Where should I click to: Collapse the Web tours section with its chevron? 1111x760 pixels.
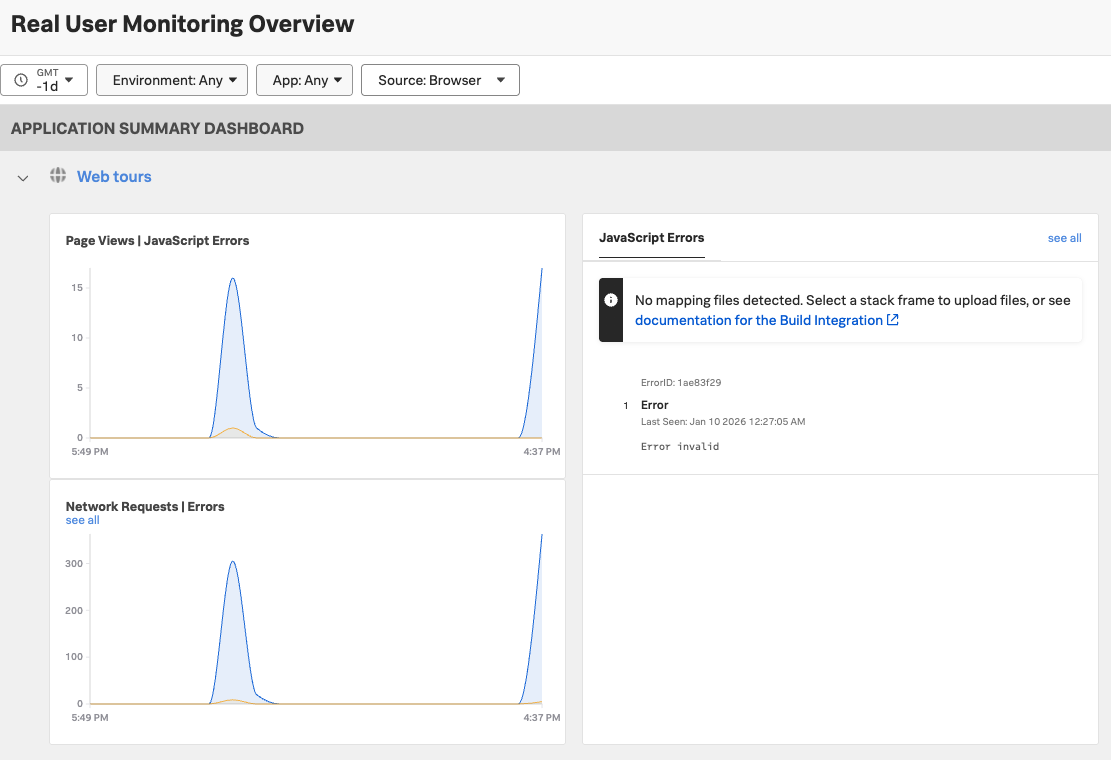click(23, 177)
